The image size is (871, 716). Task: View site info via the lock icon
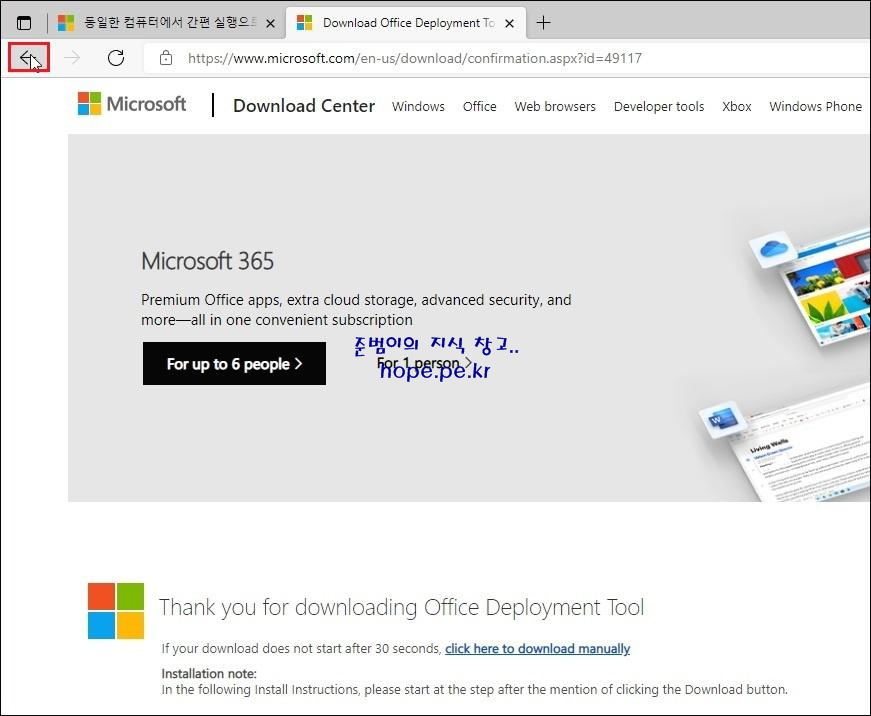coord(166,58)
